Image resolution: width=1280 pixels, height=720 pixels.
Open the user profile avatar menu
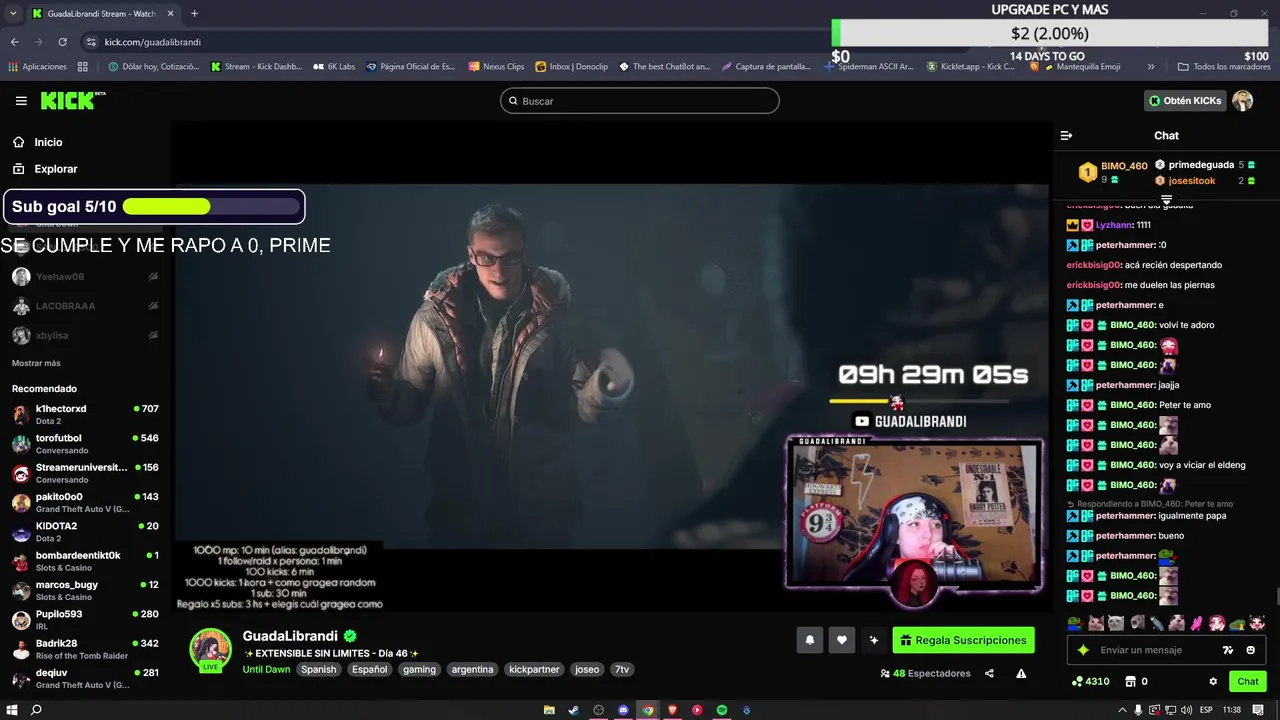coord(1243,101)
